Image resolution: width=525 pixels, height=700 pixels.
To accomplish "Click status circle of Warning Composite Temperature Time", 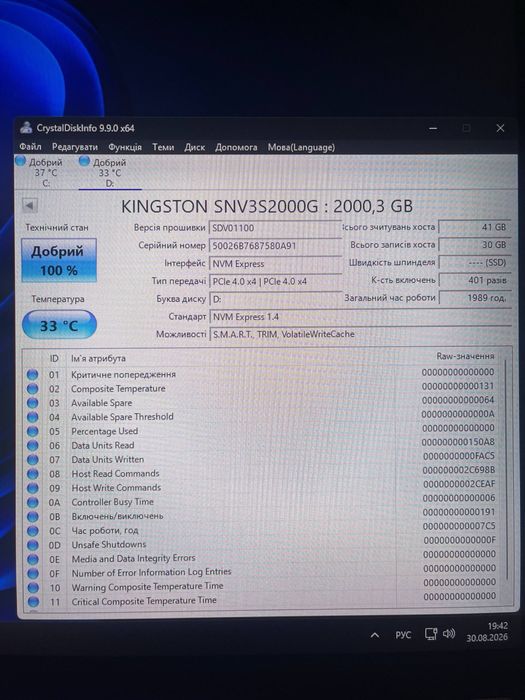I will coord(33,588).
